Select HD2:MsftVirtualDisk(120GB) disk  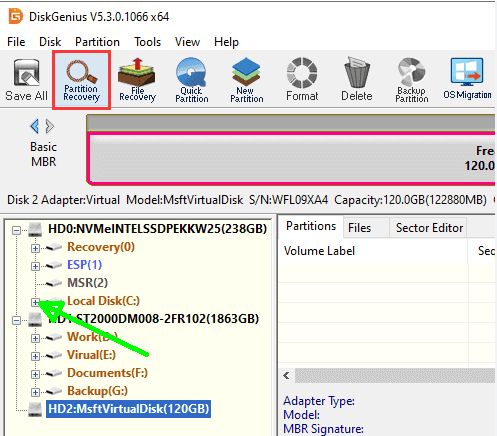[129, 409]
